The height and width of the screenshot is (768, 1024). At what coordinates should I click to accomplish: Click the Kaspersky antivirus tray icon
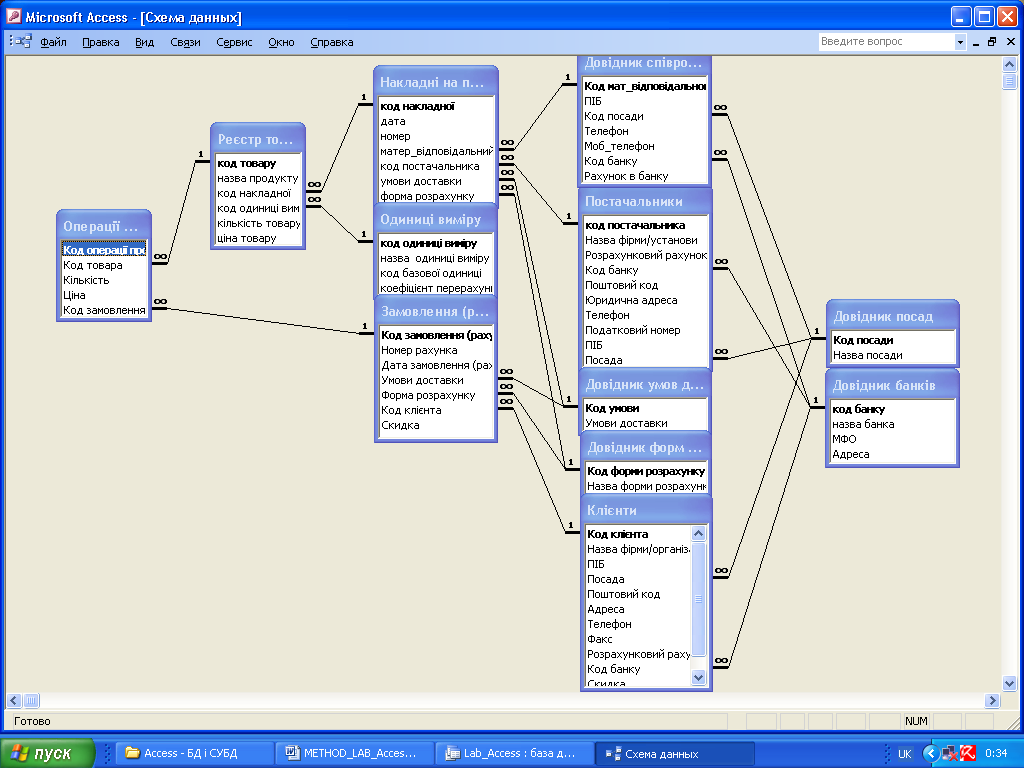click(x=967, y=754)
